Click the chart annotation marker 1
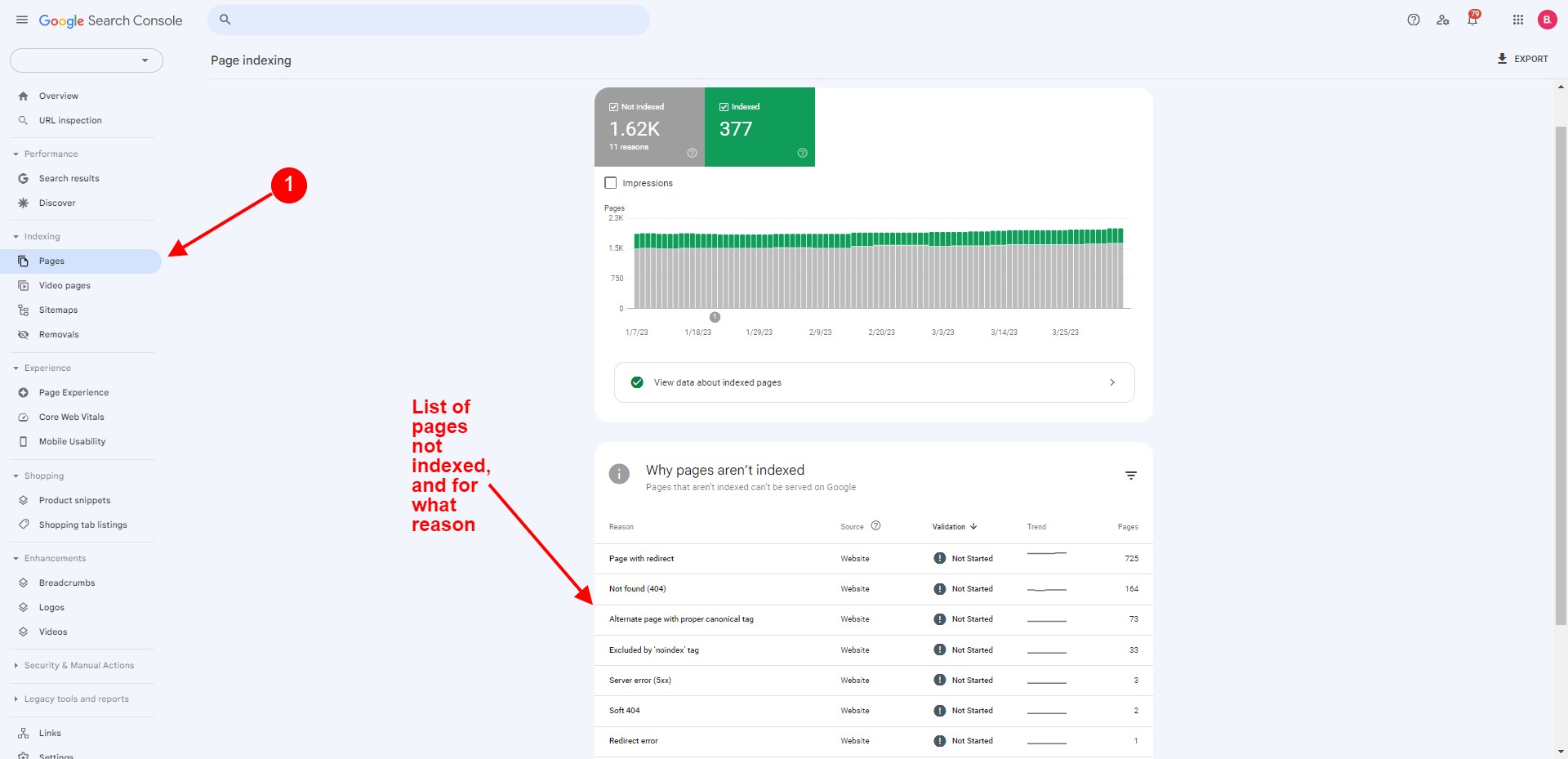 pyautogui.click(x=715, y=317)
